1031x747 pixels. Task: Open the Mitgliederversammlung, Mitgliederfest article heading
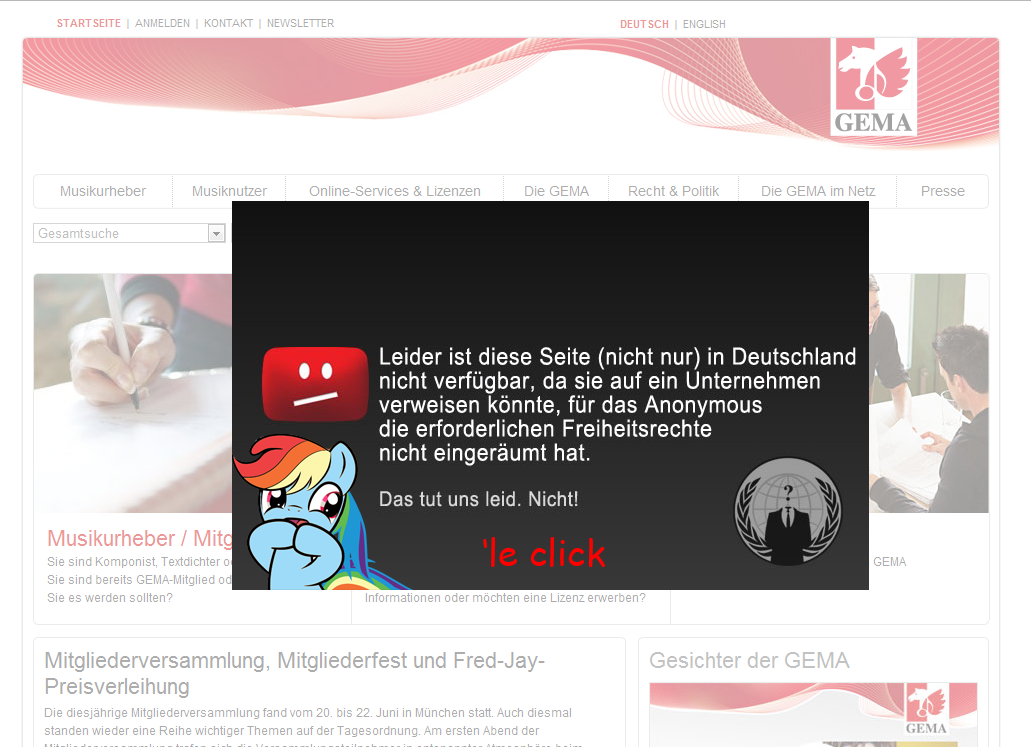[x=295, y=673]
